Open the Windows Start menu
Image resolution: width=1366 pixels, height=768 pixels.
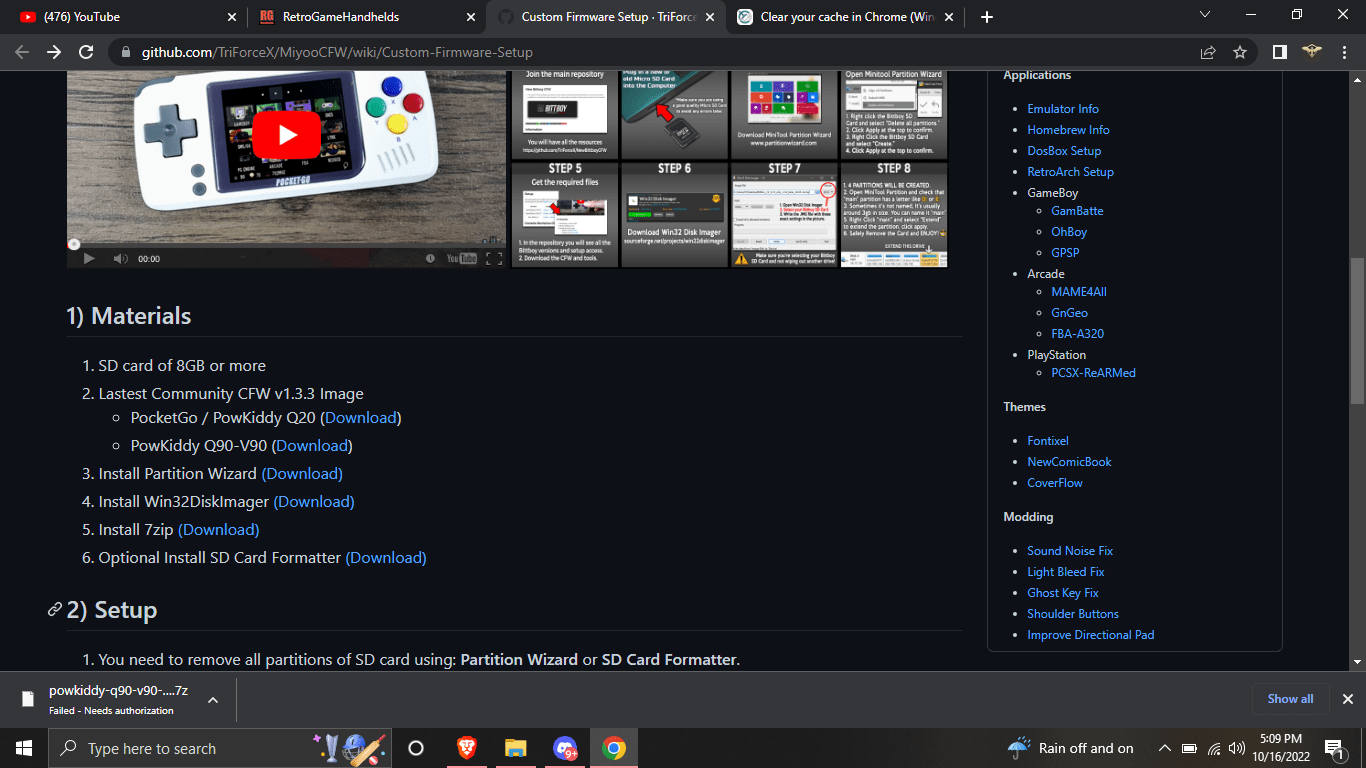[24, 748]
